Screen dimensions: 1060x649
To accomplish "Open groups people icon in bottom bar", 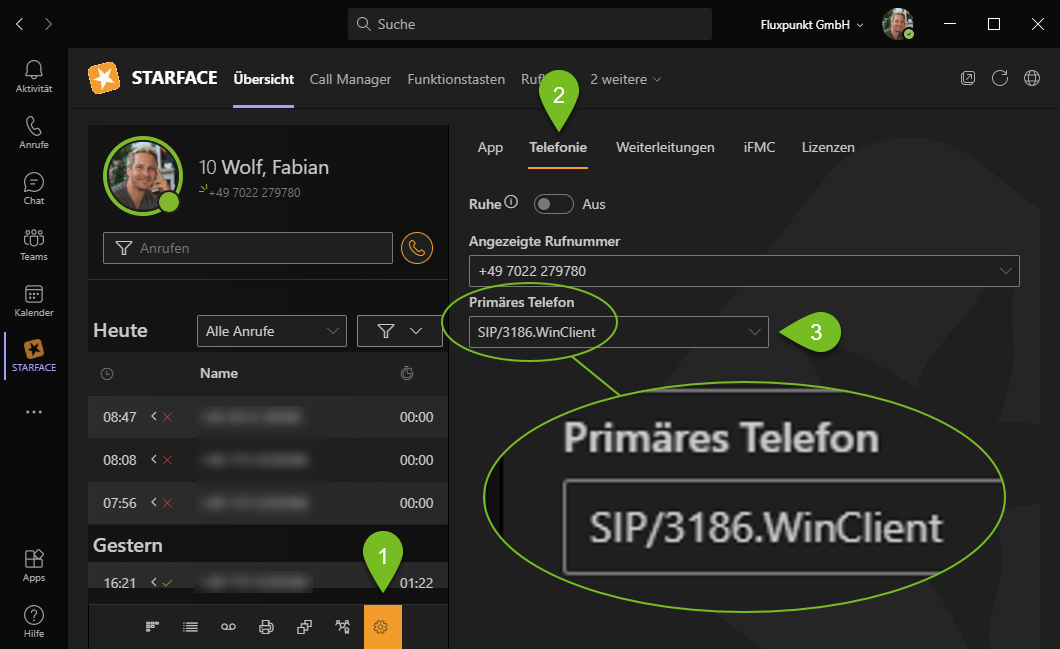I will (x=343, y=627).
